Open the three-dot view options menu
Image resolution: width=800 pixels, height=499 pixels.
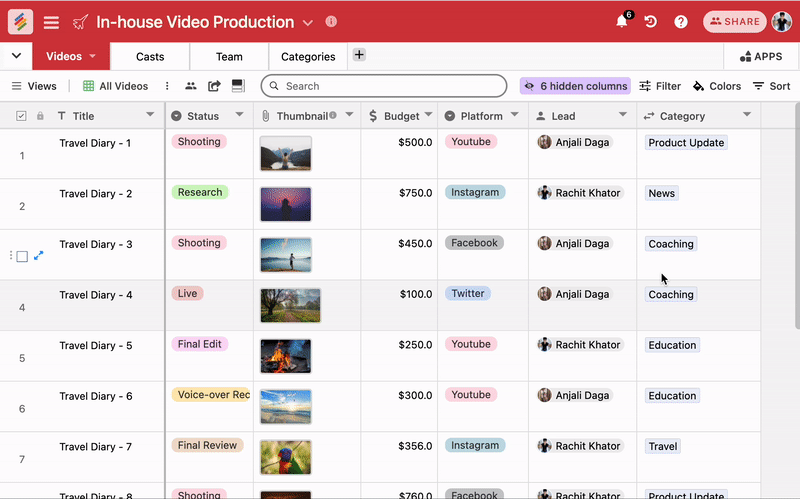(x=167, y=86)
